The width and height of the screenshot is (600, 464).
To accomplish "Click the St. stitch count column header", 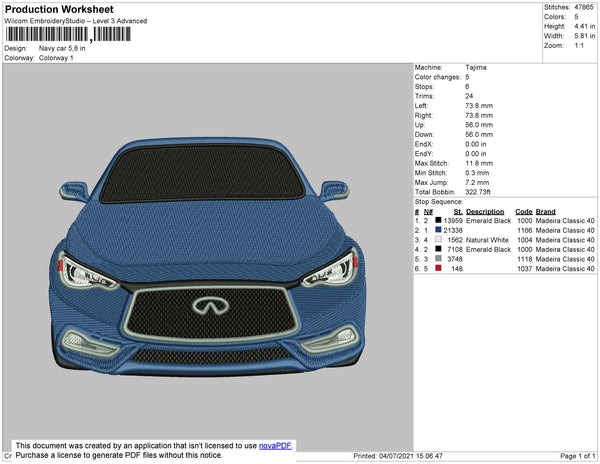I will pos(458,211).
